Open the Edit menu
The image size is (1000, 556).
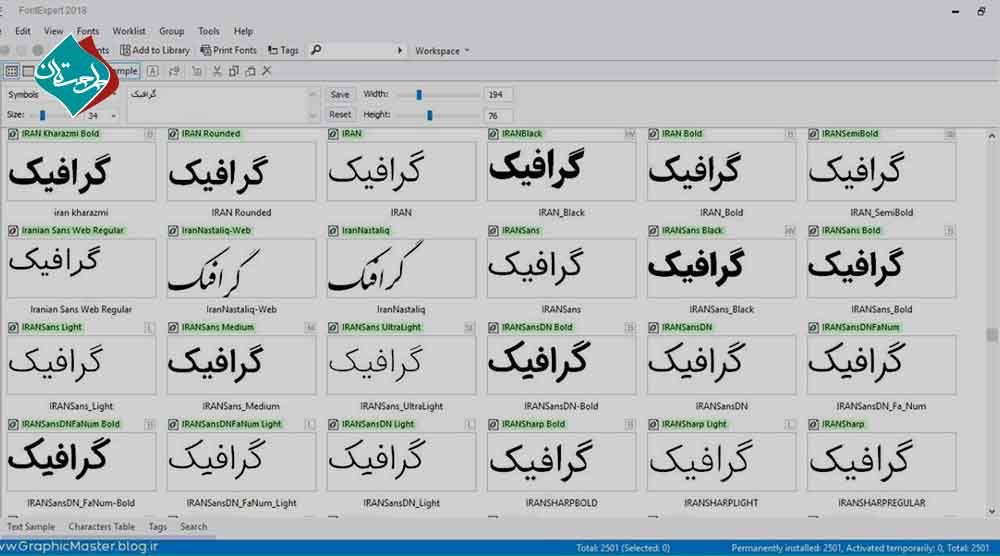point(23,31)
